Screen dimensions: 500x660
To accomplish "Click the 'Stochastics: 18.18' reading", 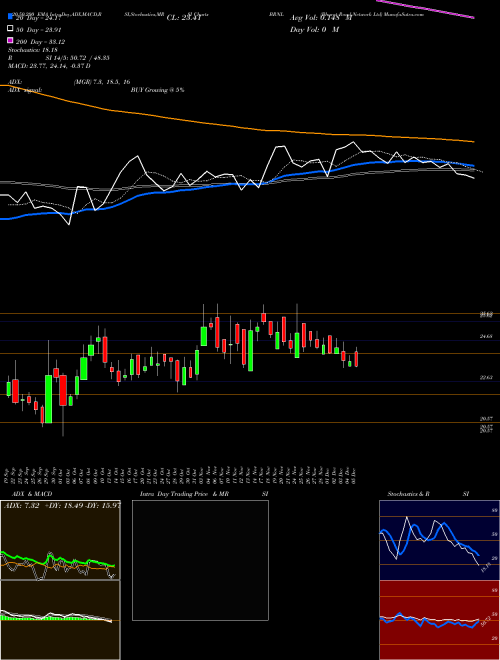I will coord(32,50).
